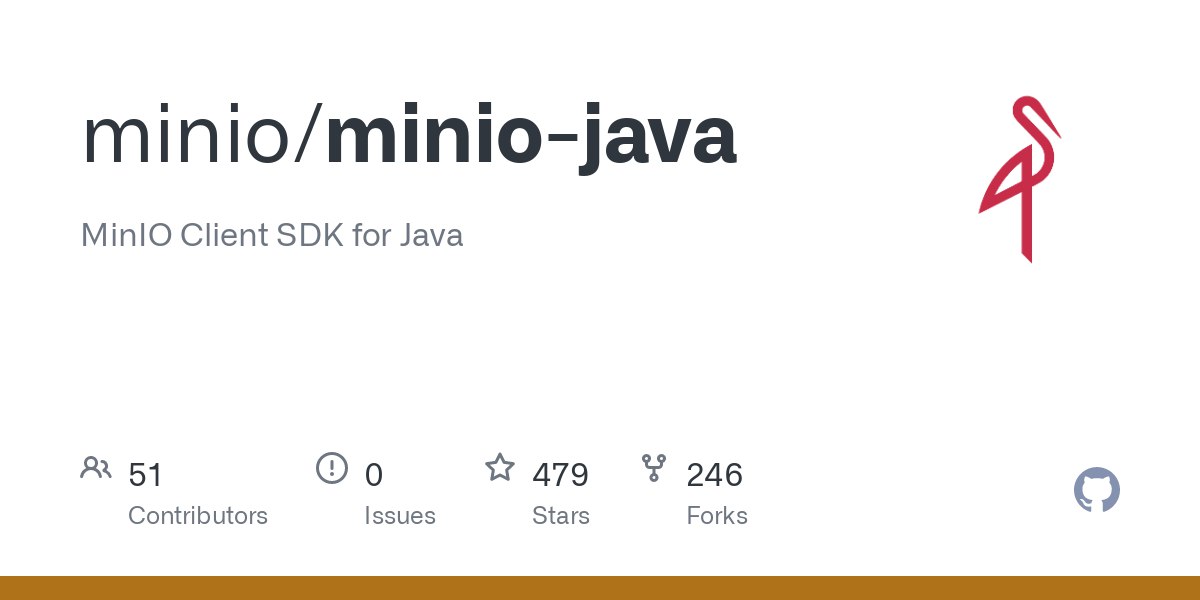Viewport: 1200px width, 600px height.
Task: Click the star icon
Action: tap(500, 467)
